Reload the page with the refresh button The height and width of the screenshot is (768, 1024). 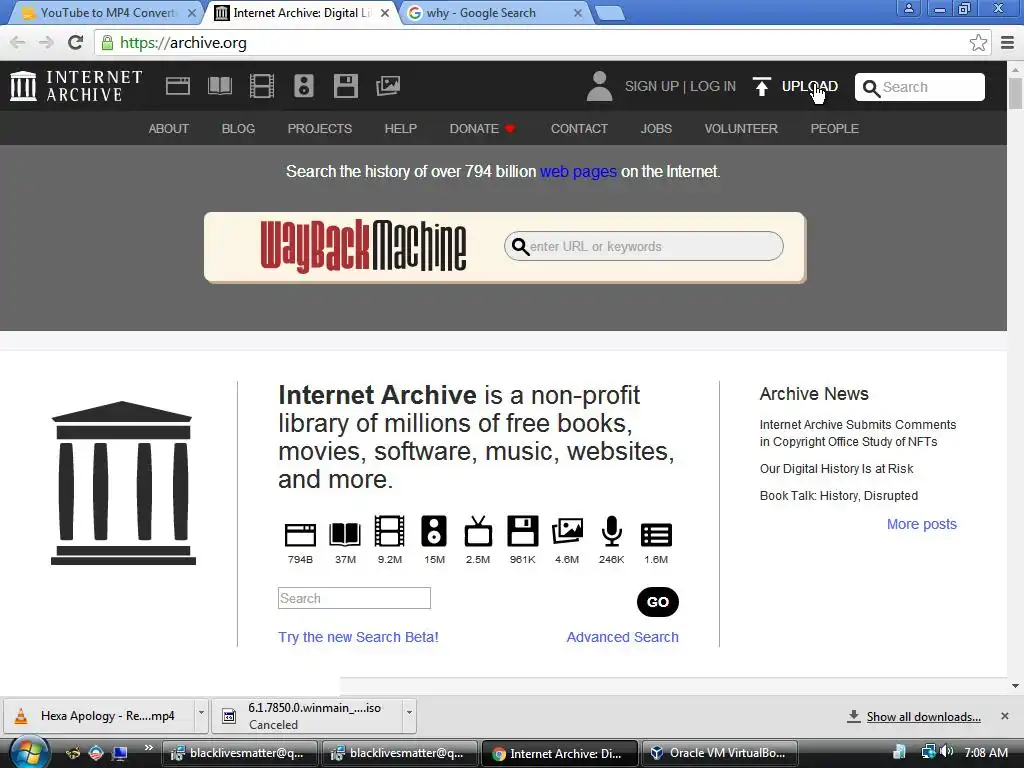76,42
